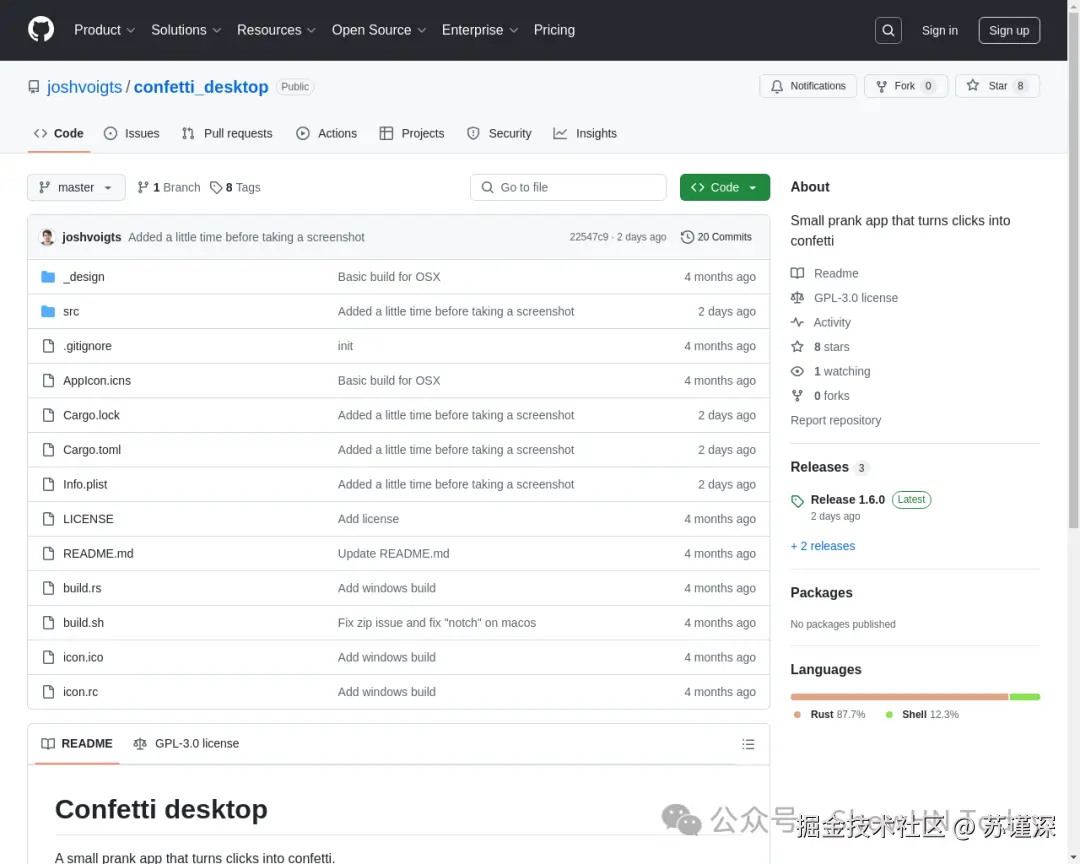Switch to the Pull requests tab
1080x864 pixels.
(x=227, y=134)
